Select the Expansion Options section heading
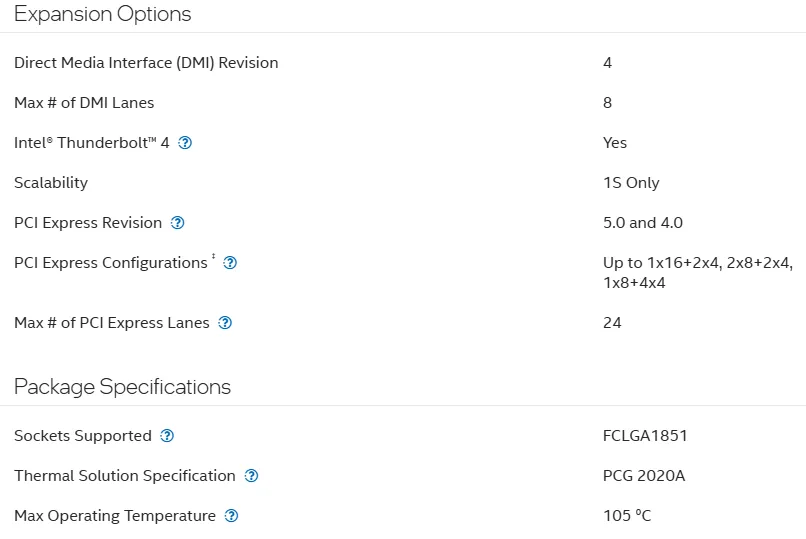Screen dimensions: 806x539 pos(102,14)
